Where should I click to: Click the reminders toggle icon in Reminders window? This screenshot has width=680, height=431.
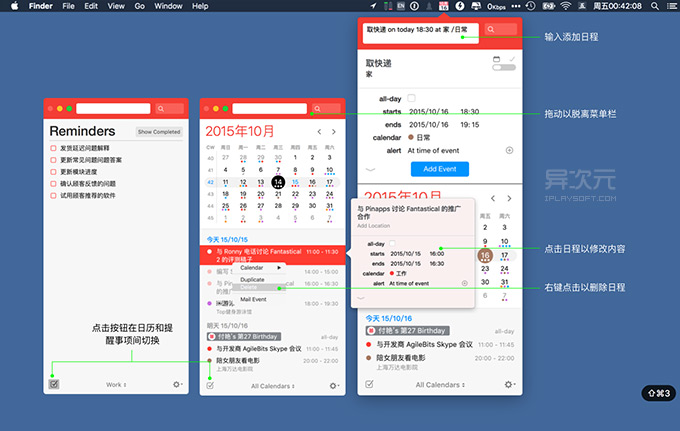point(53,384)
